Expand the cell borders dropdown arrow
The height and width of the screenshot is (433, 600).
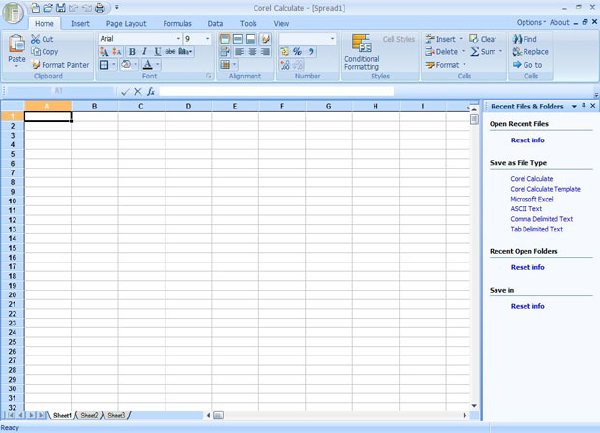[x=114, y=65]
